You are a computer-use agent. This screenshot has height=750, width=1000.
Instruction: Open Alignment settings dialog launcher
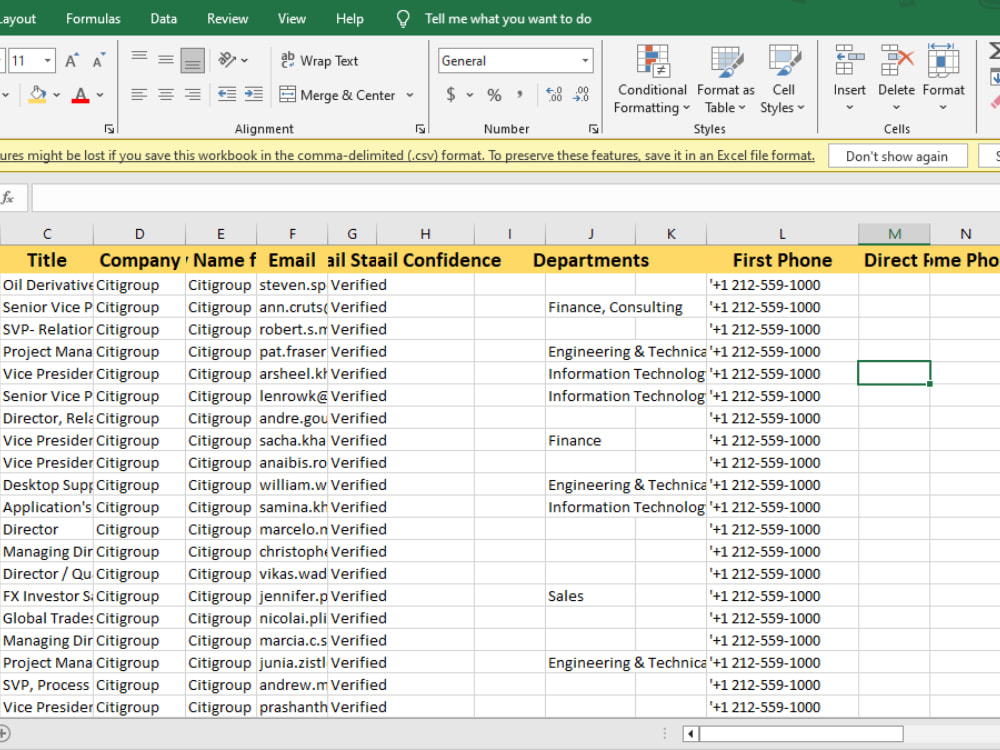(420, 129)
